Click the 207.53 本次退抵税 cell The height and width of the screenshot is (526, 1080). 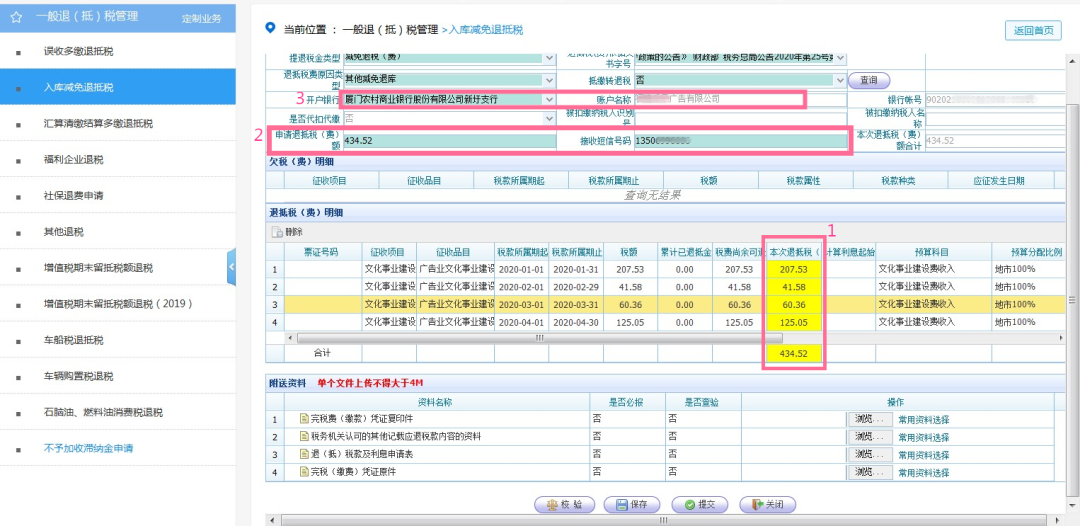pyautogui.click(x=793, y=269)
